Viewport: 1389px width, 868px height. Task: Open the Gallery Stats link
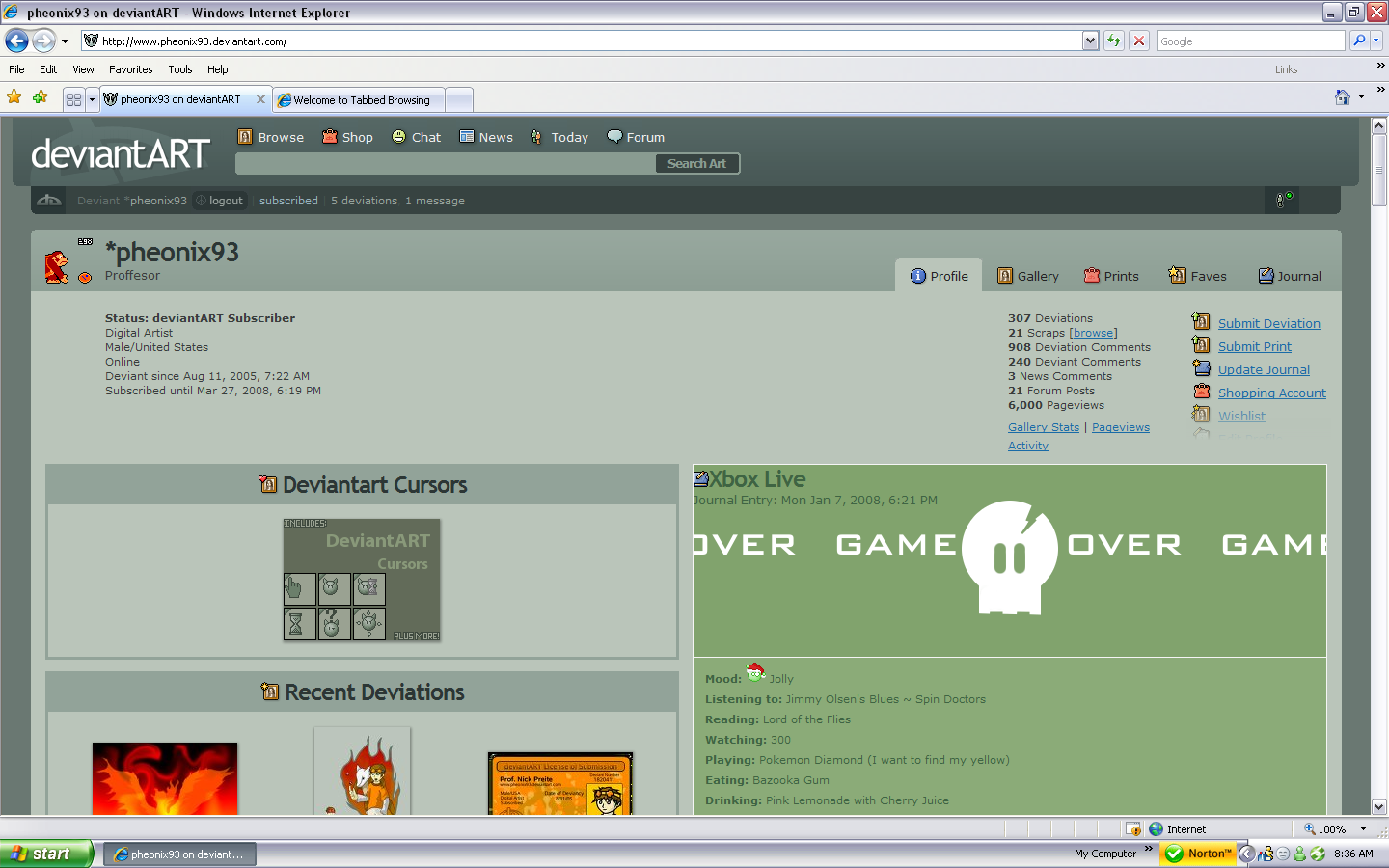click(1044, 427)
